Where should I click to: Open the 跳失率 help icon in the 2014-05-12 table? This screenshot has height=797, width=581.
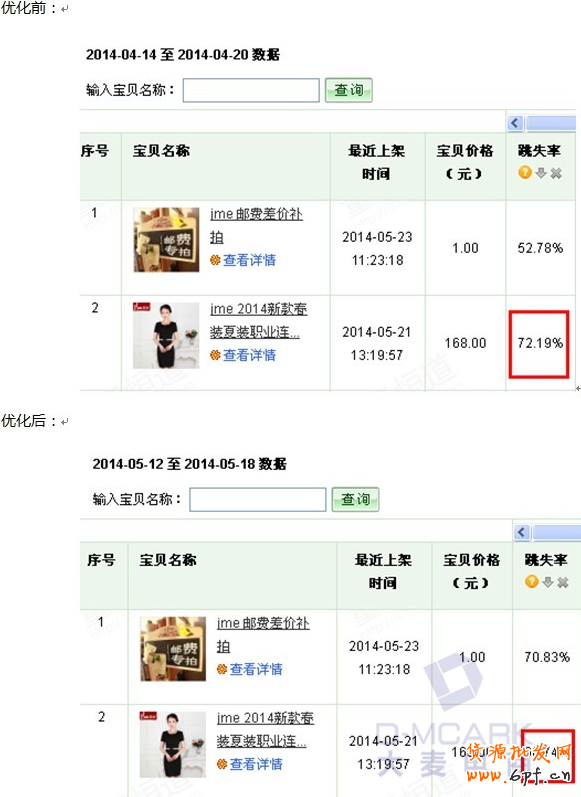[x=531, y=581]
